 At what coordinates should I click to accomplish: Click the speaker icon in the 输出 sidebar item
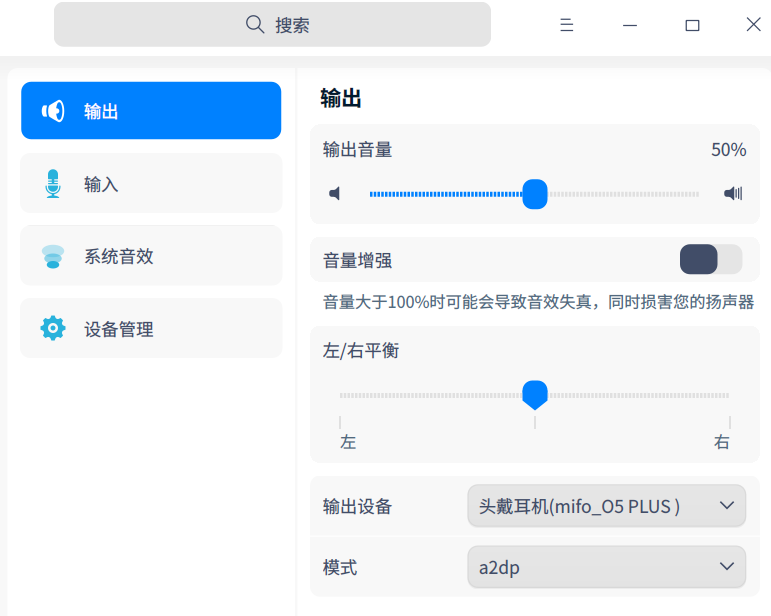click(x=53, y=111)
